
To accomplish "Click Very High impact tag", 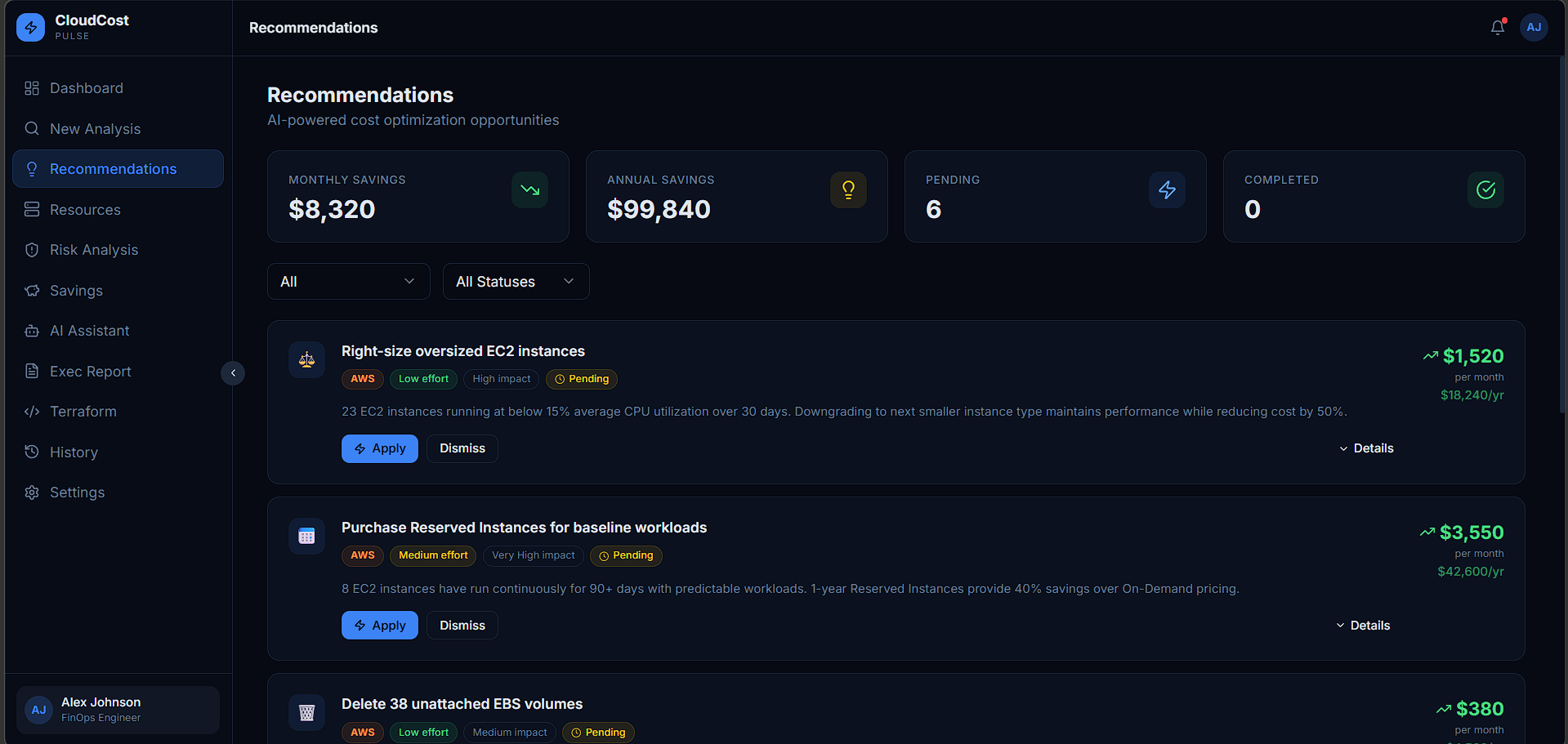I will (534, 555).
